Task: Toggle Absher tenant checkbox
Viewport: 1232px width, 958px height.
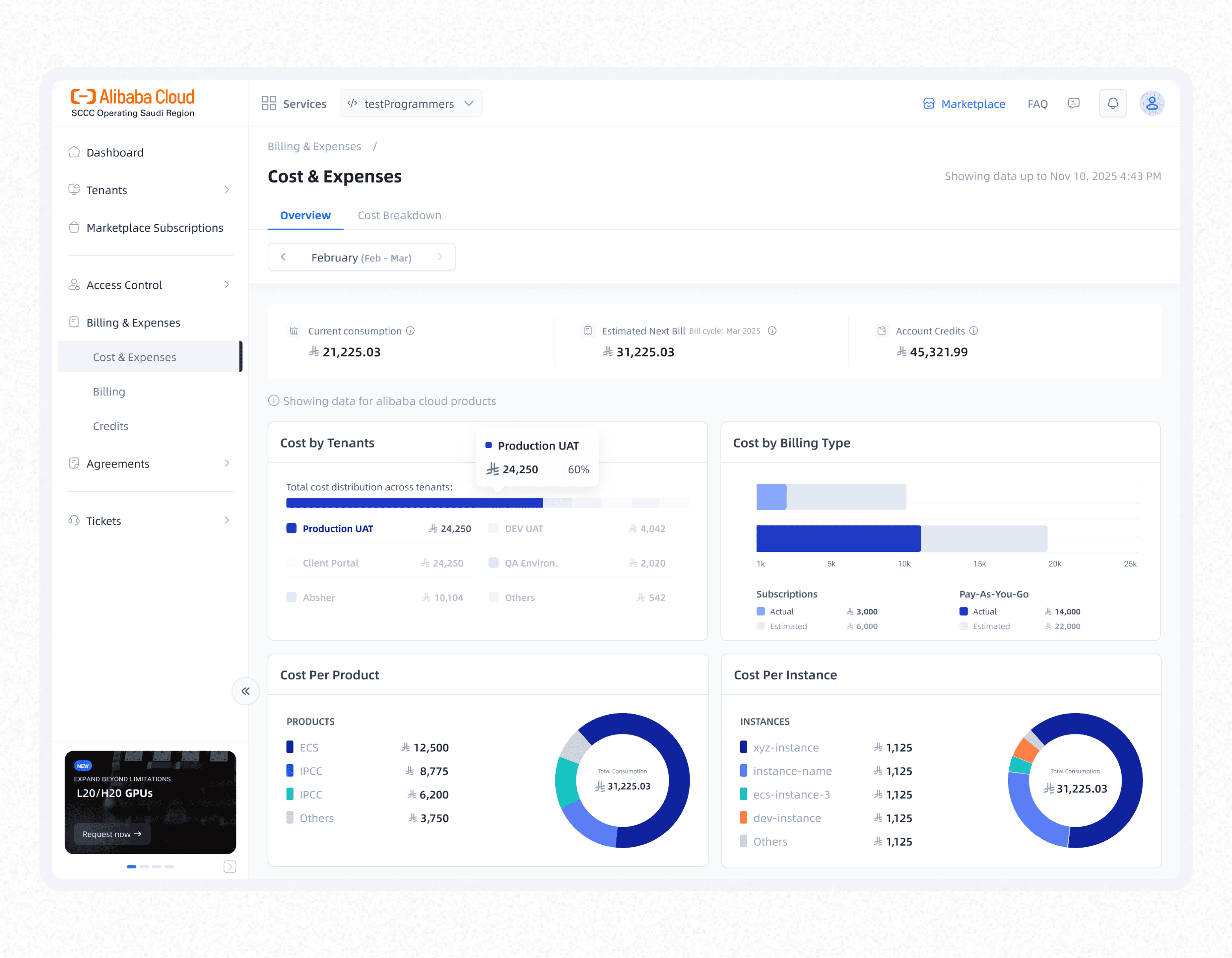Action: click(292, 597)
